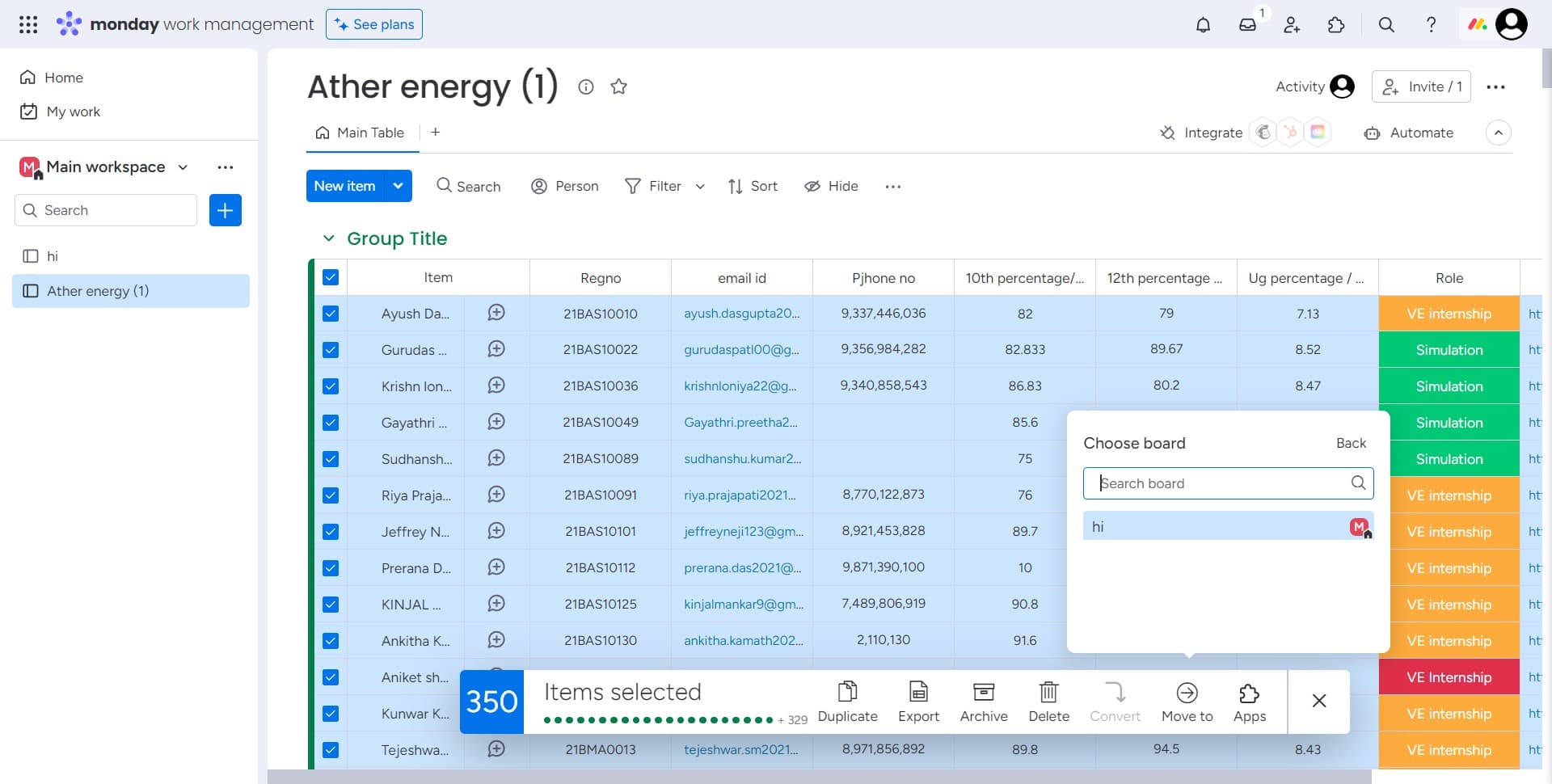Open the New item dropdown arrow
This screenshot has width=1552, height=784.
(x=398, y=186)
